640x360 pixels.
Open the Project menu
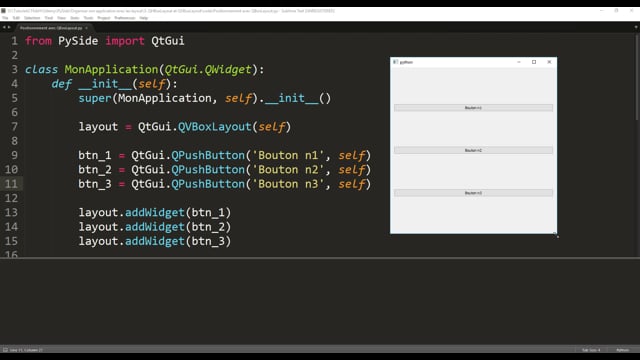tap(104, 18)
